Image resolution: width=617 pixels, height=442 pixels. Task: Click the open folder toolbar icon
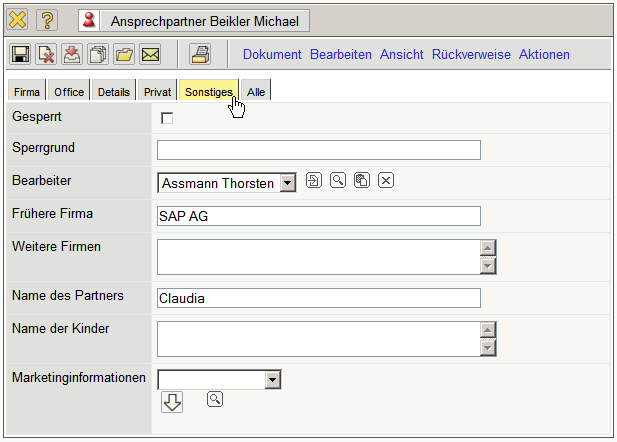124,55
